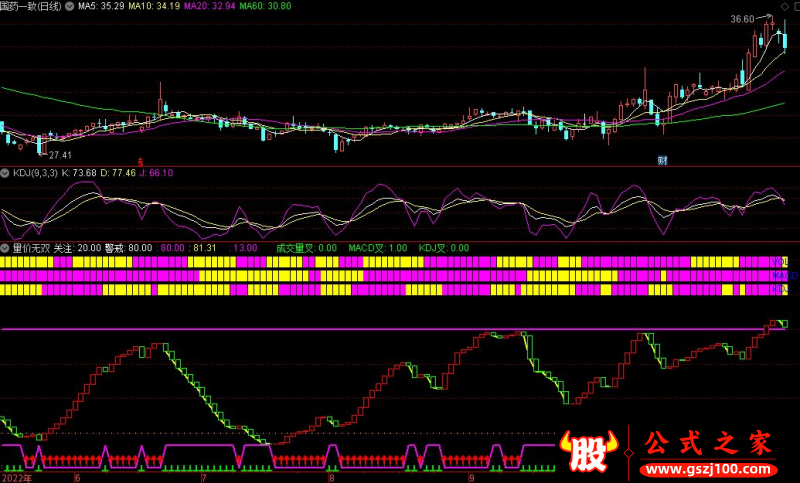Click the MA5: 35.29 value
This screenshot has width=800, height=483.
pos(101,6)
